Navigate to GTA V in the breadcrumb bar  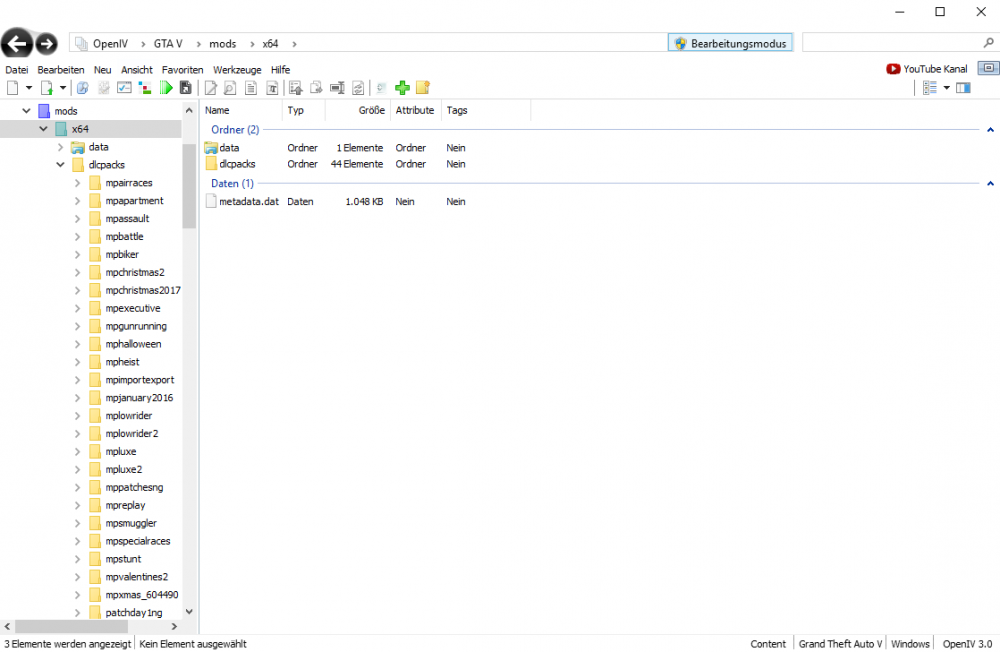coord(165,43)
